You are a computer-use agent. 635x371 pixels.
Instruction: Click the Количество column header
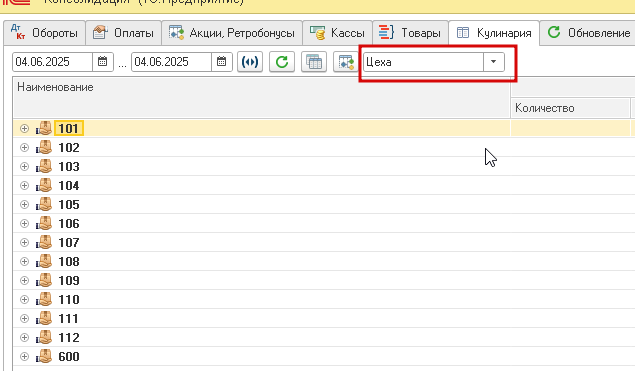[x=570, y=108]
